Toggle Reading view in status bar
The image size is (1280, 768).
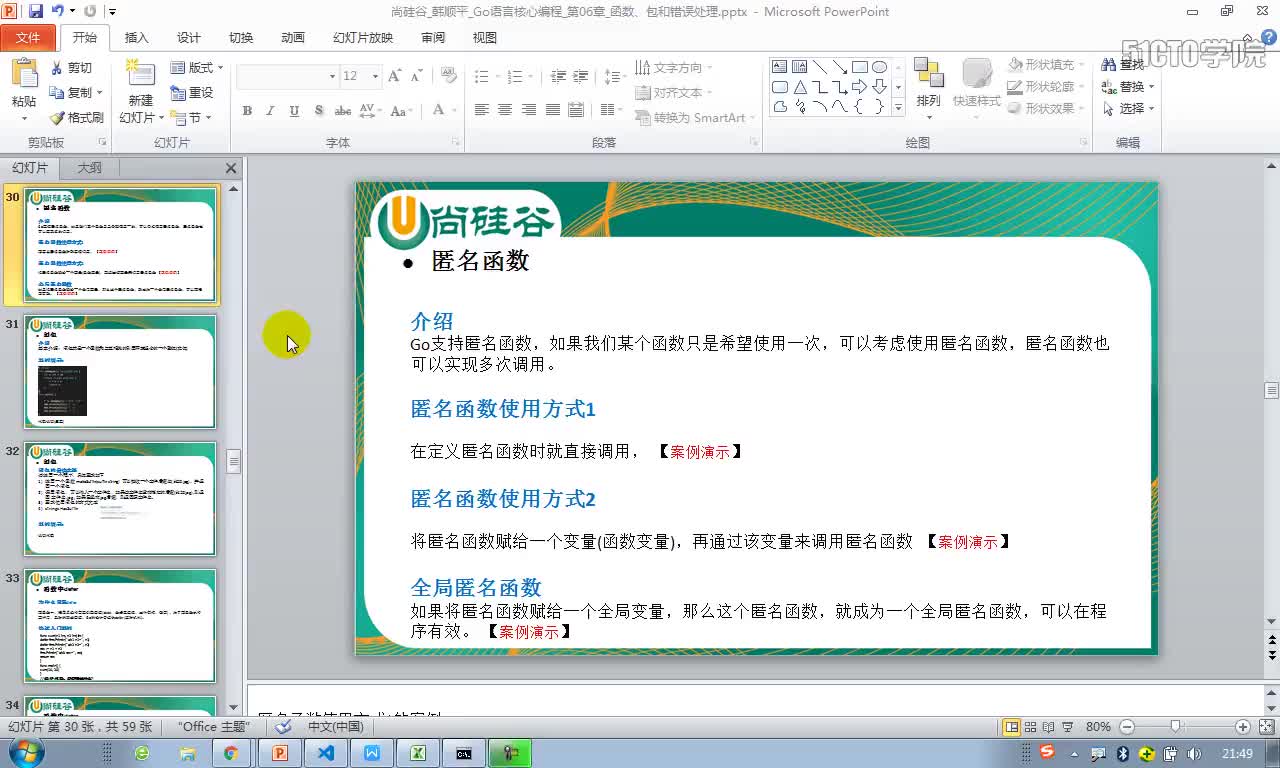click(x=1048, y=727)
